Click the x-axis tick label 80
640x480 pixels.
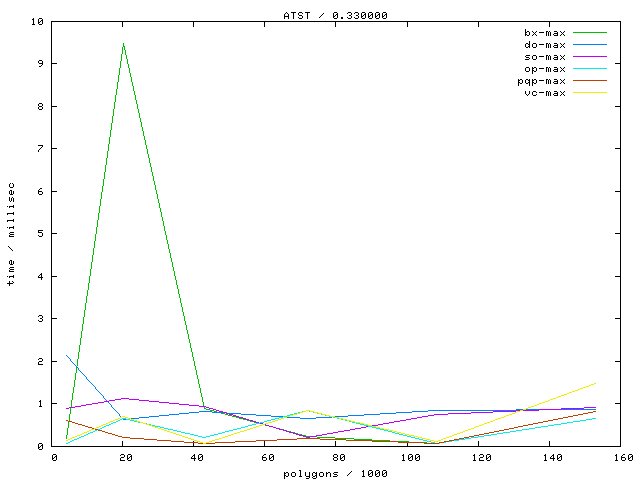click(x=339, y=457)
